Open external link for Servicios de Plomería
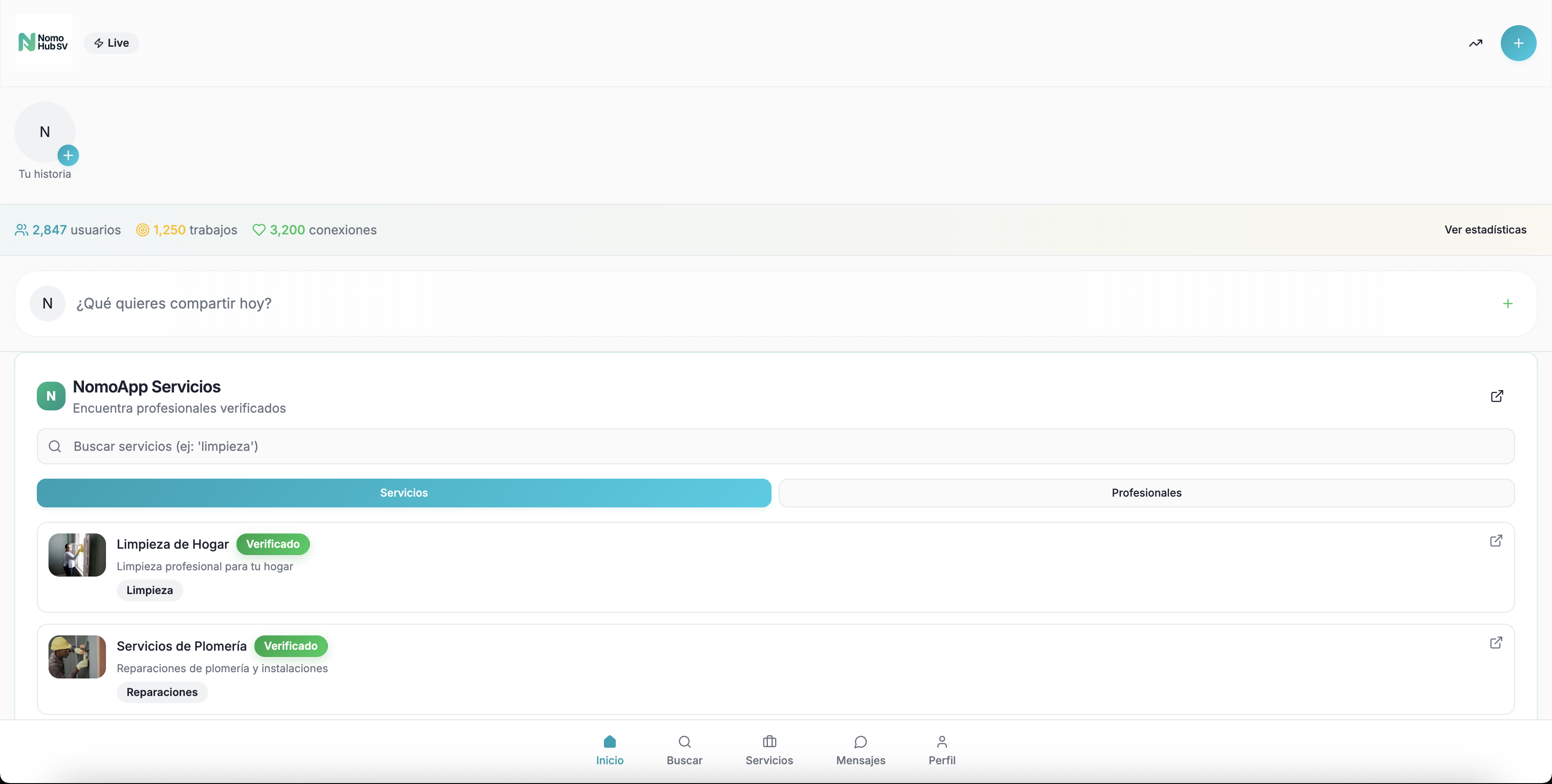Image resolution: width=1552 pixels, height=784 pixels. [1496, 643]
